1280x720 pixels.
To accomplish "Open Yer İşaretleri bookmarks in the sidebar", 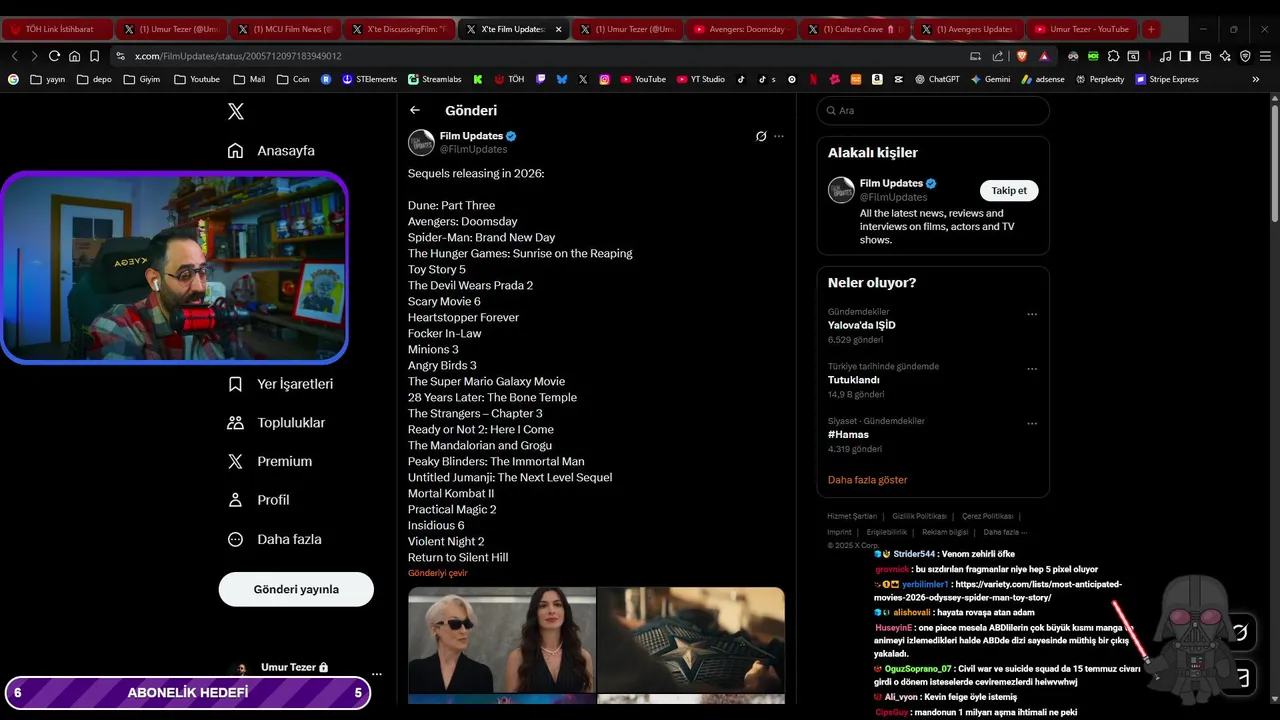I will coord(280,384).
